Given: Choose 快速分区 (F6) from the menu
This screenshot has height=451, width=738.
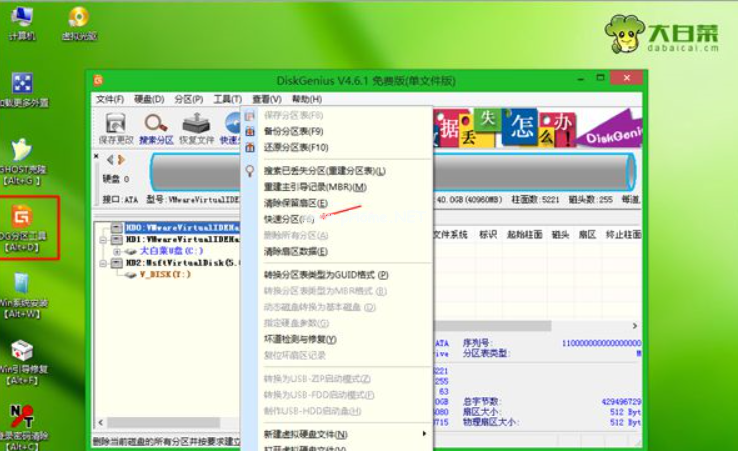Looking at the screenshot, I should pos(289,218).
